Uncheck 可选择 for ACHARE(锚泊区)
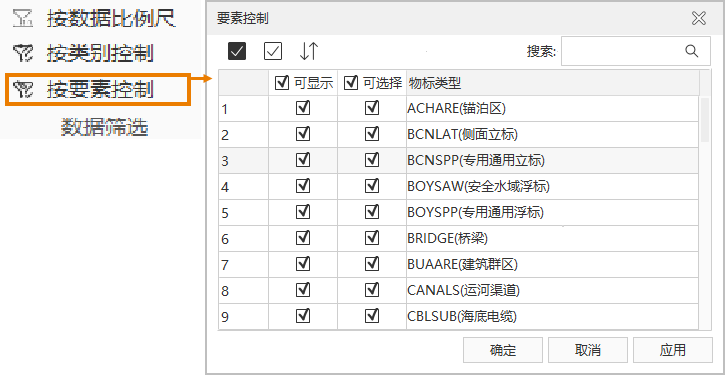This screenshot has width=725, height=375. [x=372, y=108]
